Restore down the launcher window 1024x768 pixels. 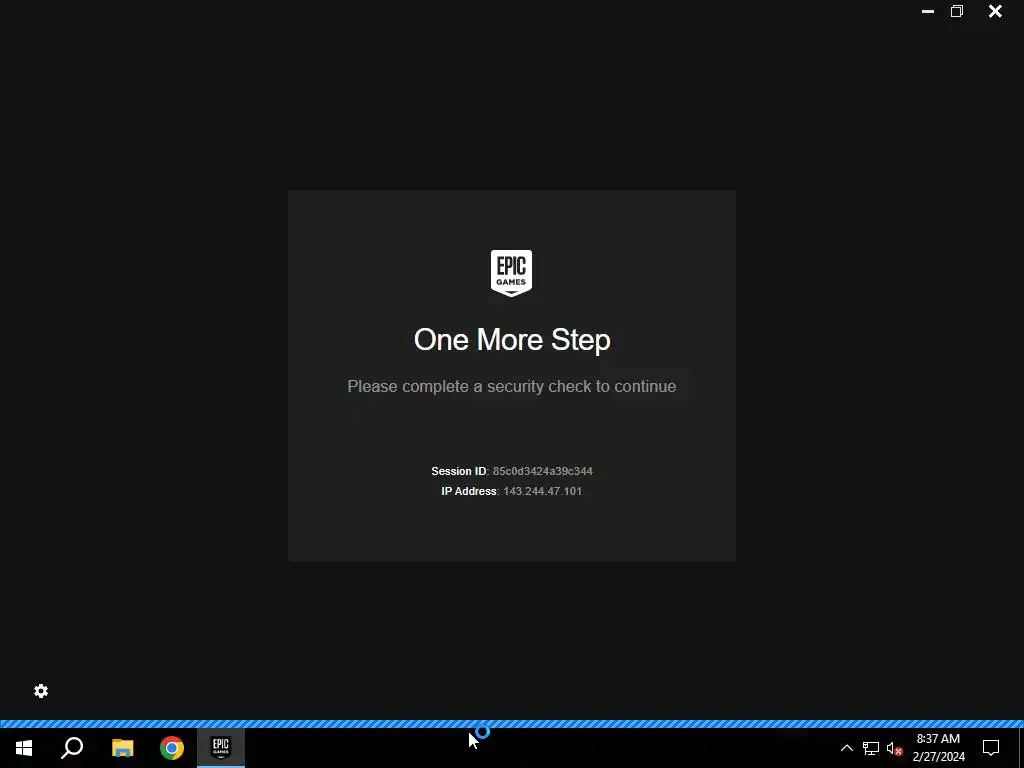coord(957,11)
